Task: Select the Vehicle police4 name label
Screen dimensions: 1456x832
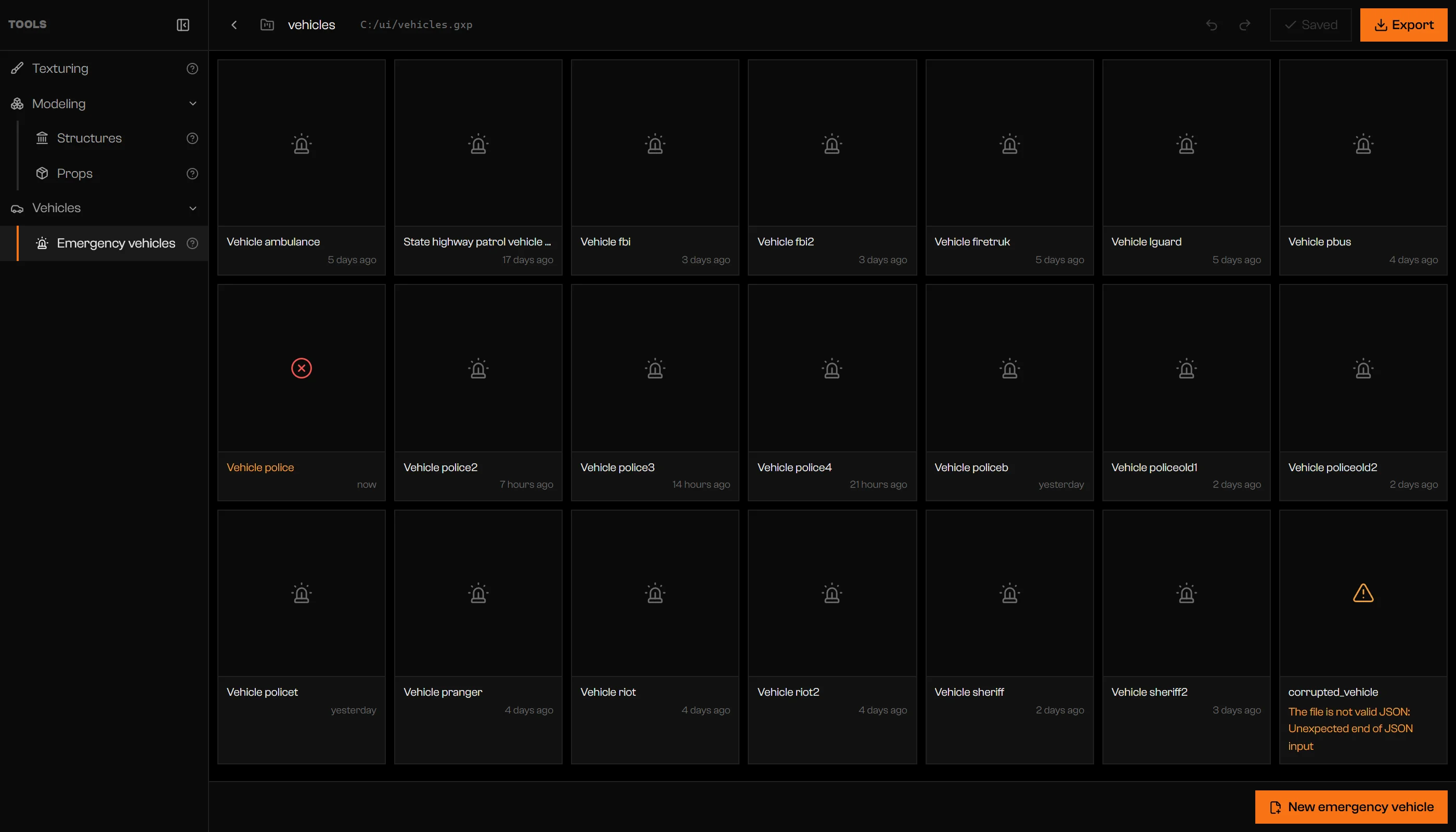Action: click(x=794, y=467)
